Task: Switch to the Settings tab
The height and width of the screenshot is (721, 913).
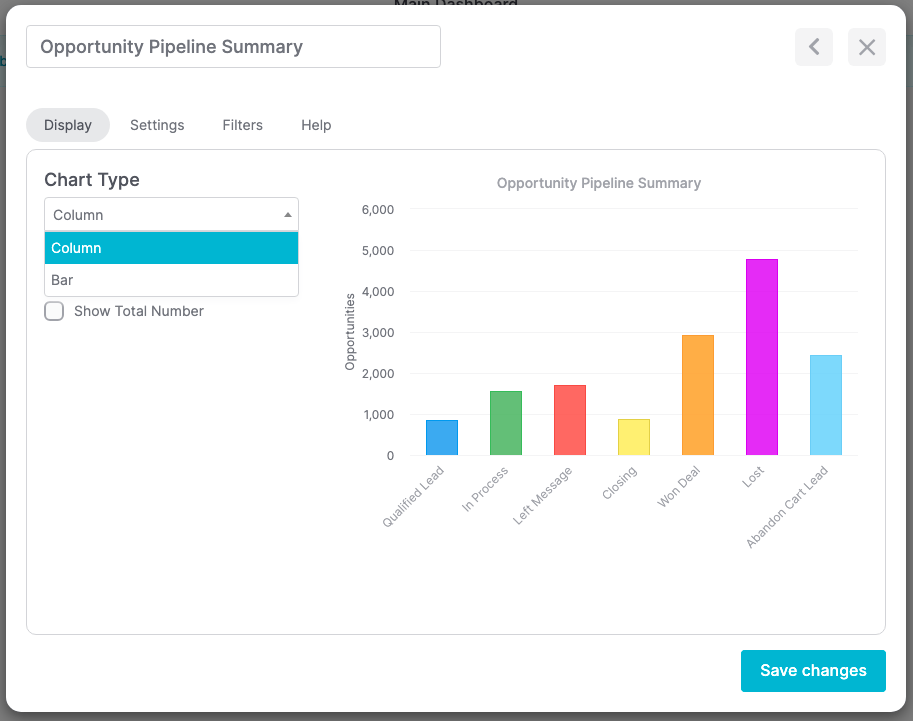Action: pos(156,125)
